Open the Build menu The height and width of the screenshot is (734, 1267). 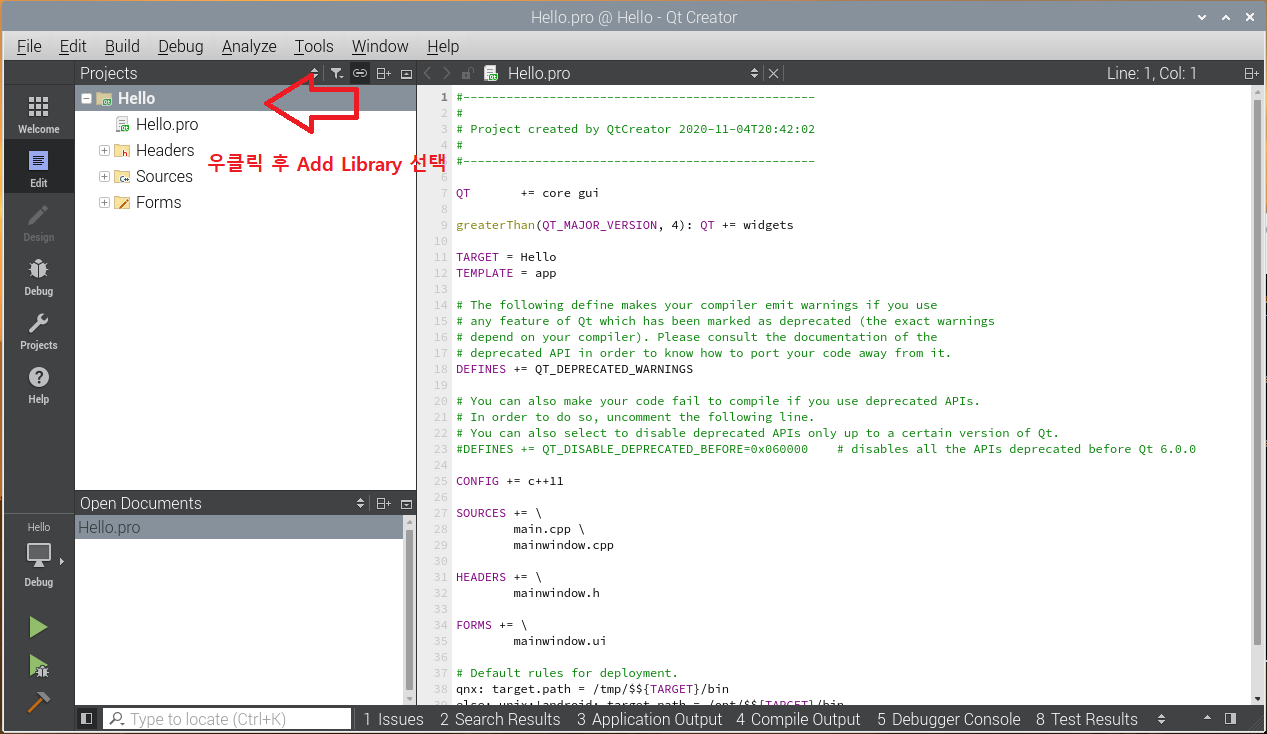(122, 46)
